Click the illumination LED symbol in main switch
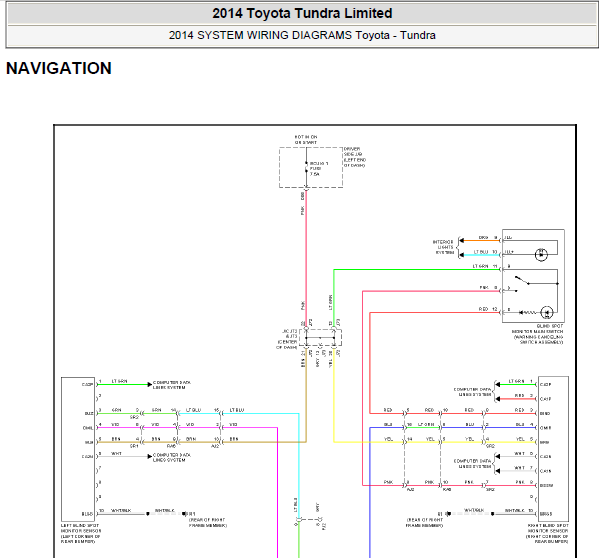This screenshot has height=558, width=599. coord(541,254)
